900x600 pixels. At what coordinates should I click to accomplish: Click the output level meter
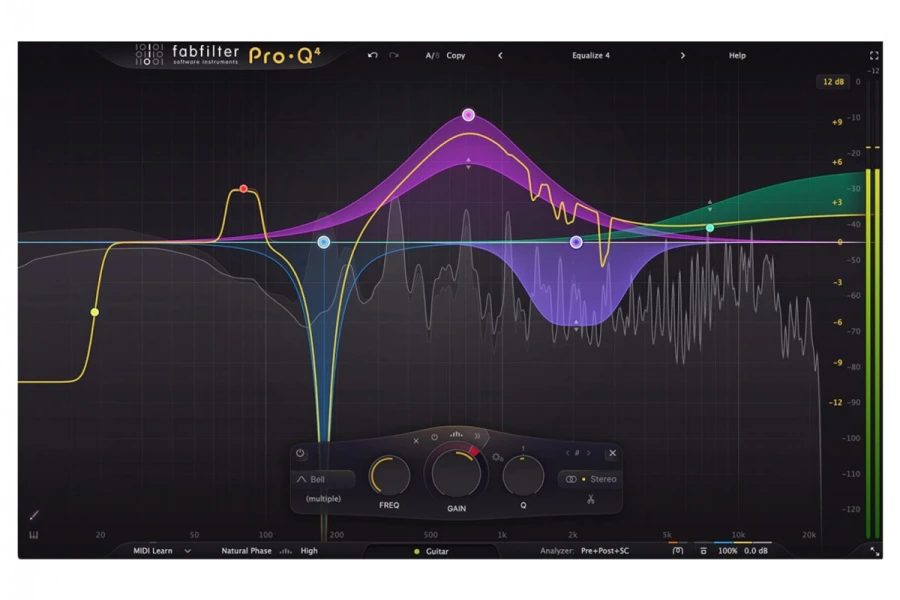[x=872, y=353]
